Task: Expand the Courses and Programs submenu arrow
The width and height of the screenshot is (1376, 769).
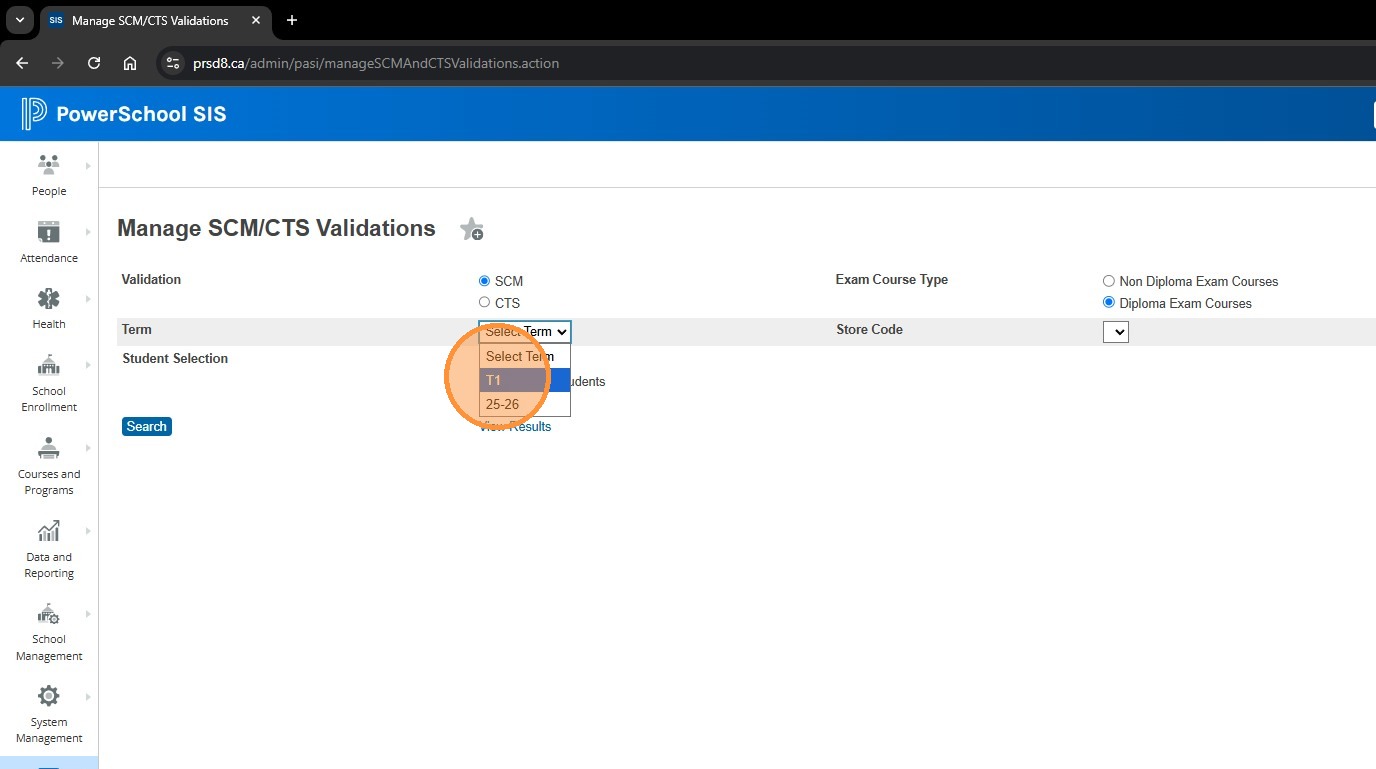Action: tap(88, 448)
